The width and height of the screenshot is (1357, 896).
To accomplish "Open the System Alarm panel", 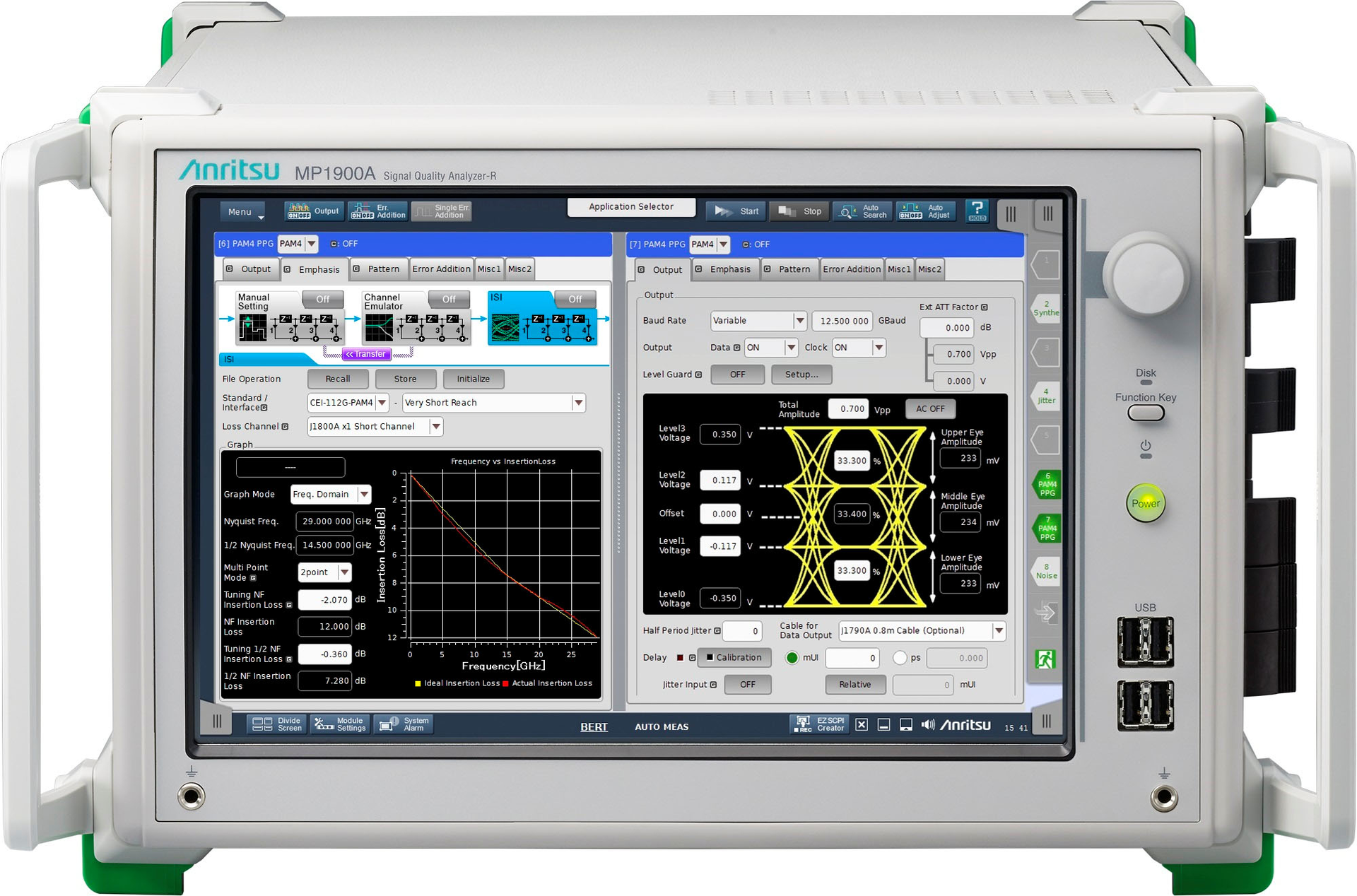I will (x=404, y=724).
